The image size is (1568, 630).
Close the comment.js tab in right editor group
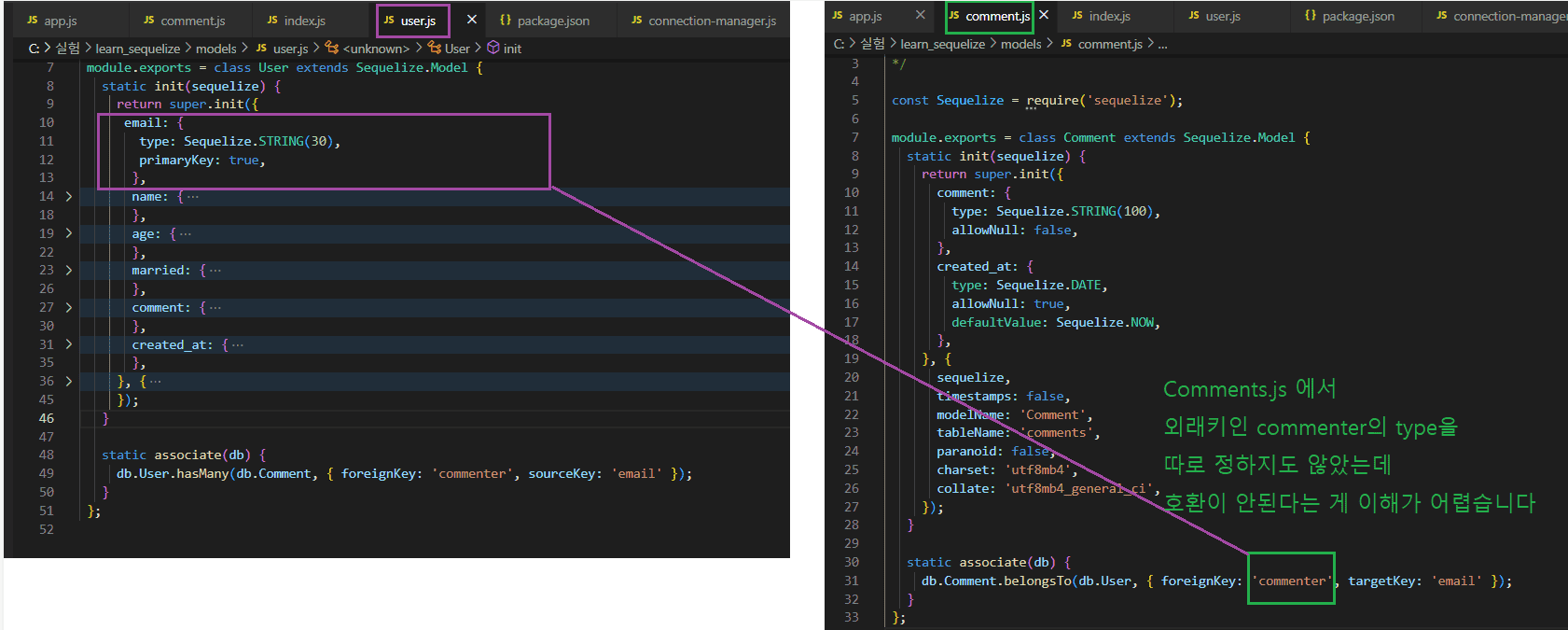pyautogui.click(x=1044, y=15)
